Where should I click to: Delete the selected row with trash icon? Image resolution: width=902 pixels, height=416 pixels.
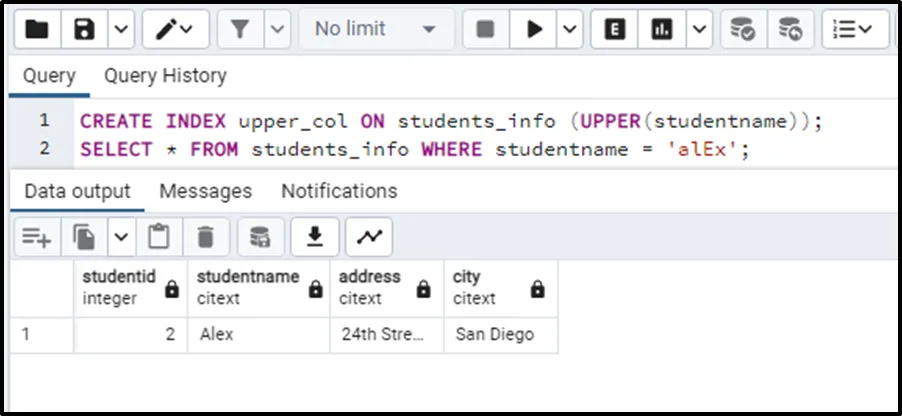[x=205, y=236]
